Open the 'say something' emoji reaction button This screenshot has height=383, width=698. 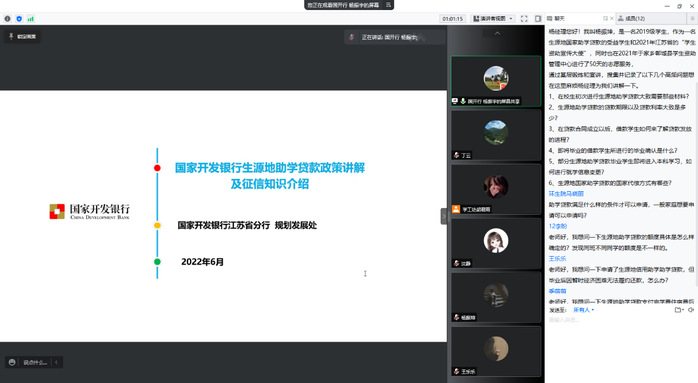pos(12,362)
